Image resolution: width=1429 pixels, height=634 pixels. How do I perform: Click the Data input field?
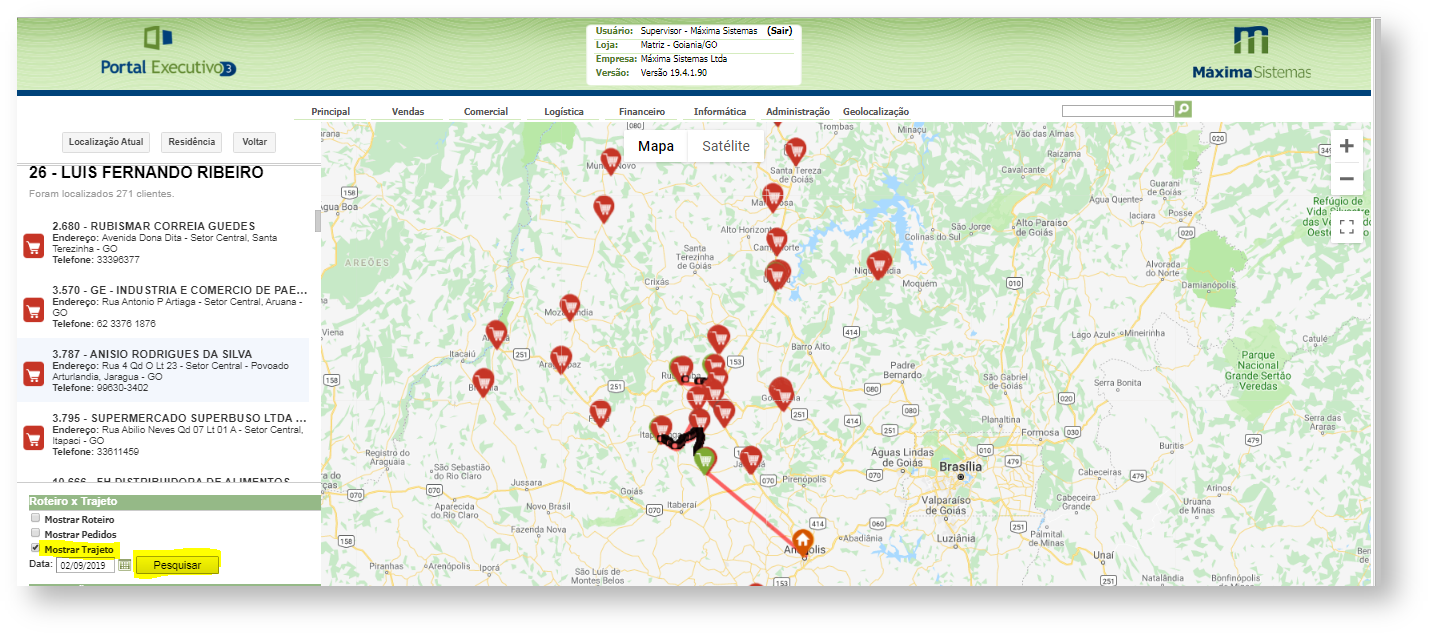(85, 566)
